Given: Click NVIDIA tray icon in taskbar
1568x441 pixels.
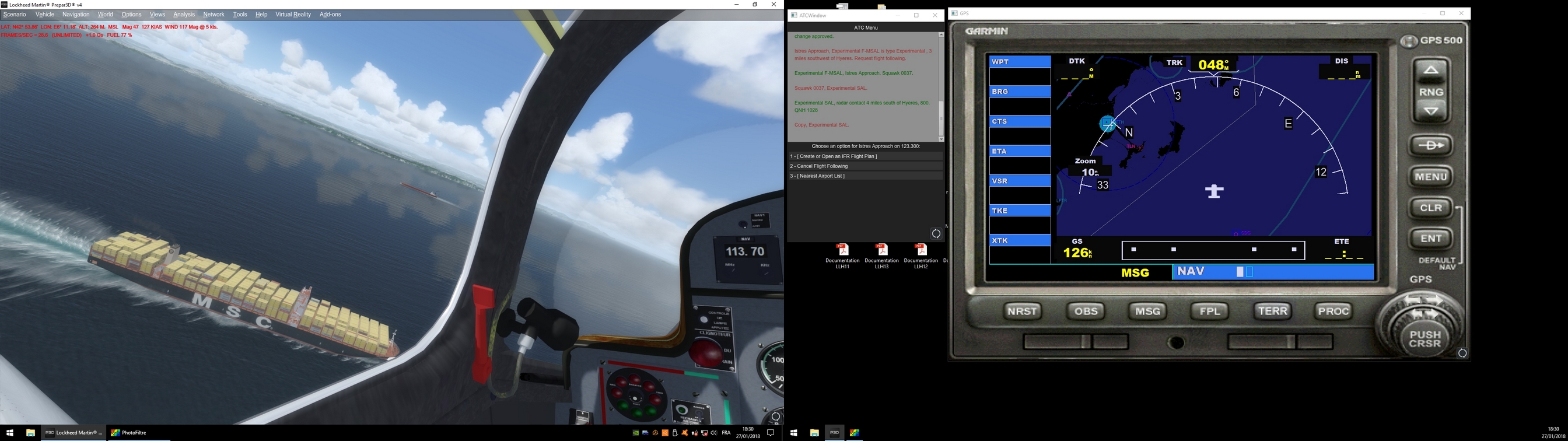Looking at the screenshot, I should [635, 433].
